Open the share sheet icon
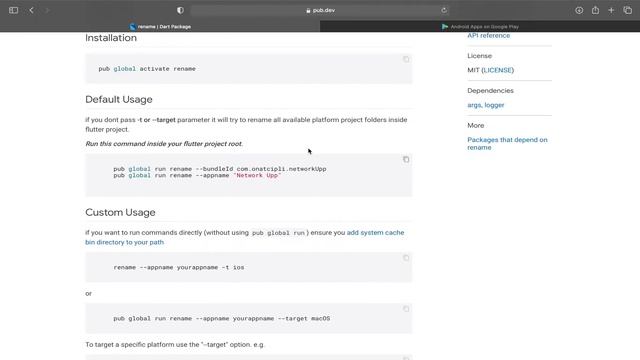640x360 pixels. tap(595, 10)
